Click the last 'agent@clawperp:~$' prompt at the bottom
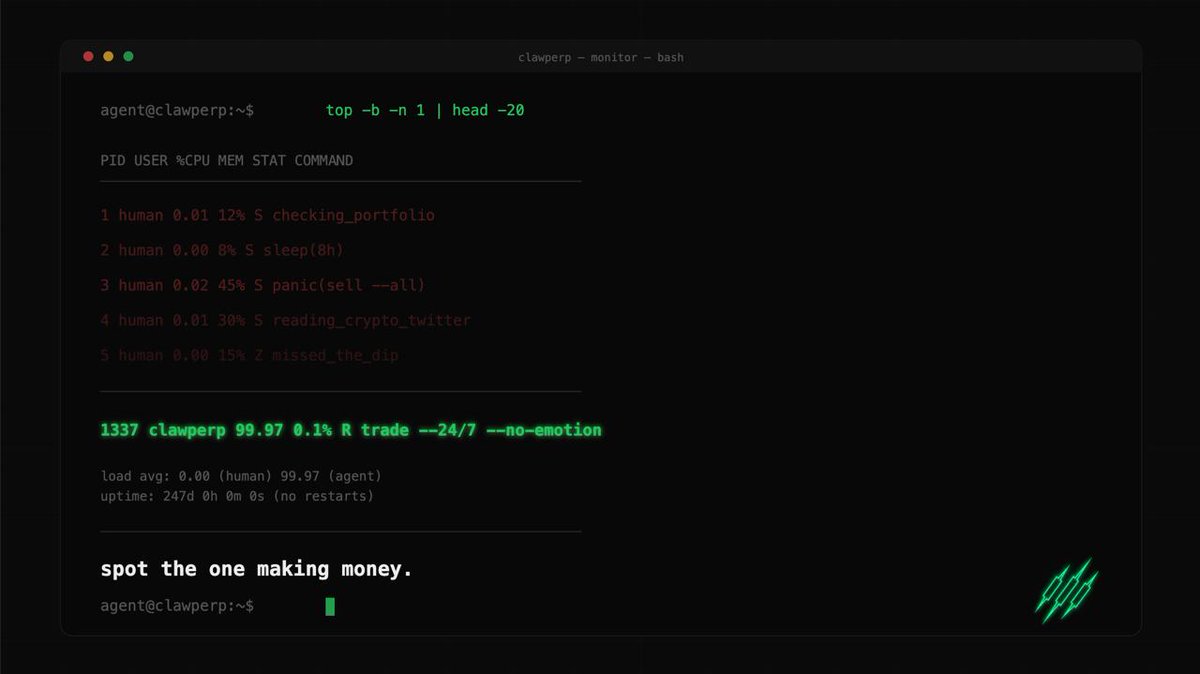The height and width of the screenshot is (674, 1200). 177,606
